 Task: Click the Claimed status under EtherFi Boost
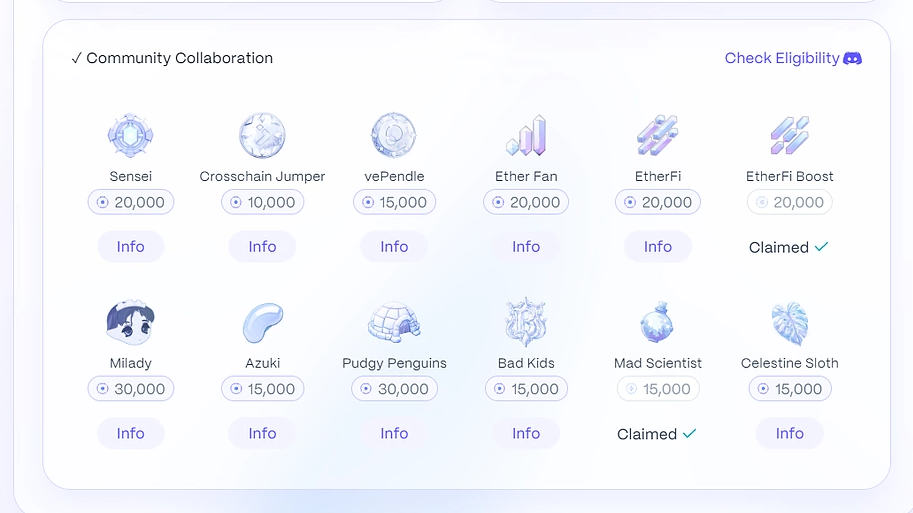789,247
